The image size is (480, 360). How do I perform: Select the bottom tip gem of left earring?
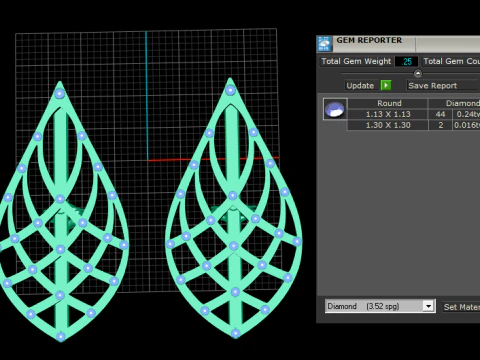coord(61,336)
